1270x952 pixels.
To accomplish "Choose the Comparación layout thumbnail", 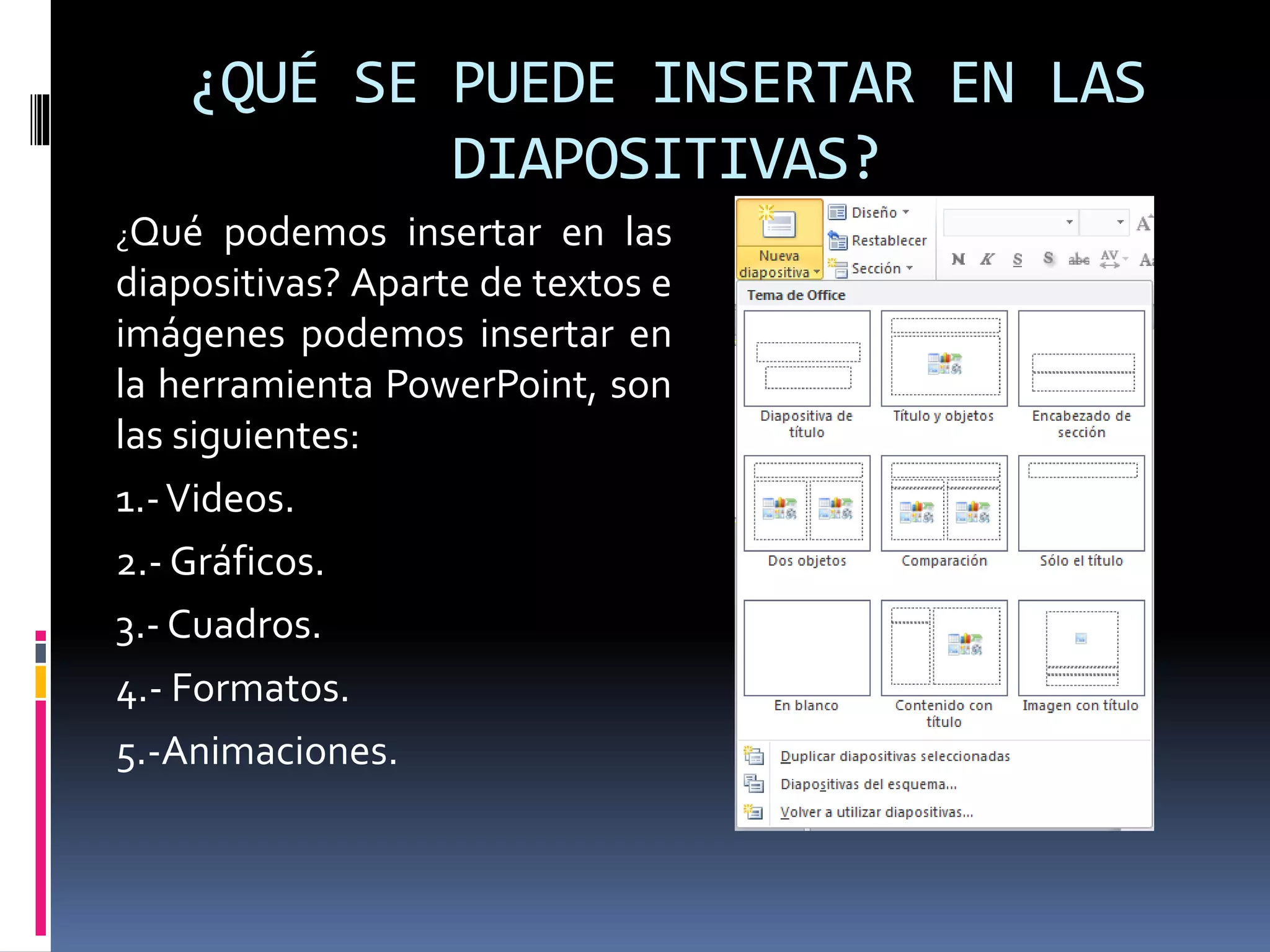I will pyautogui.click(x=944, y=503).
